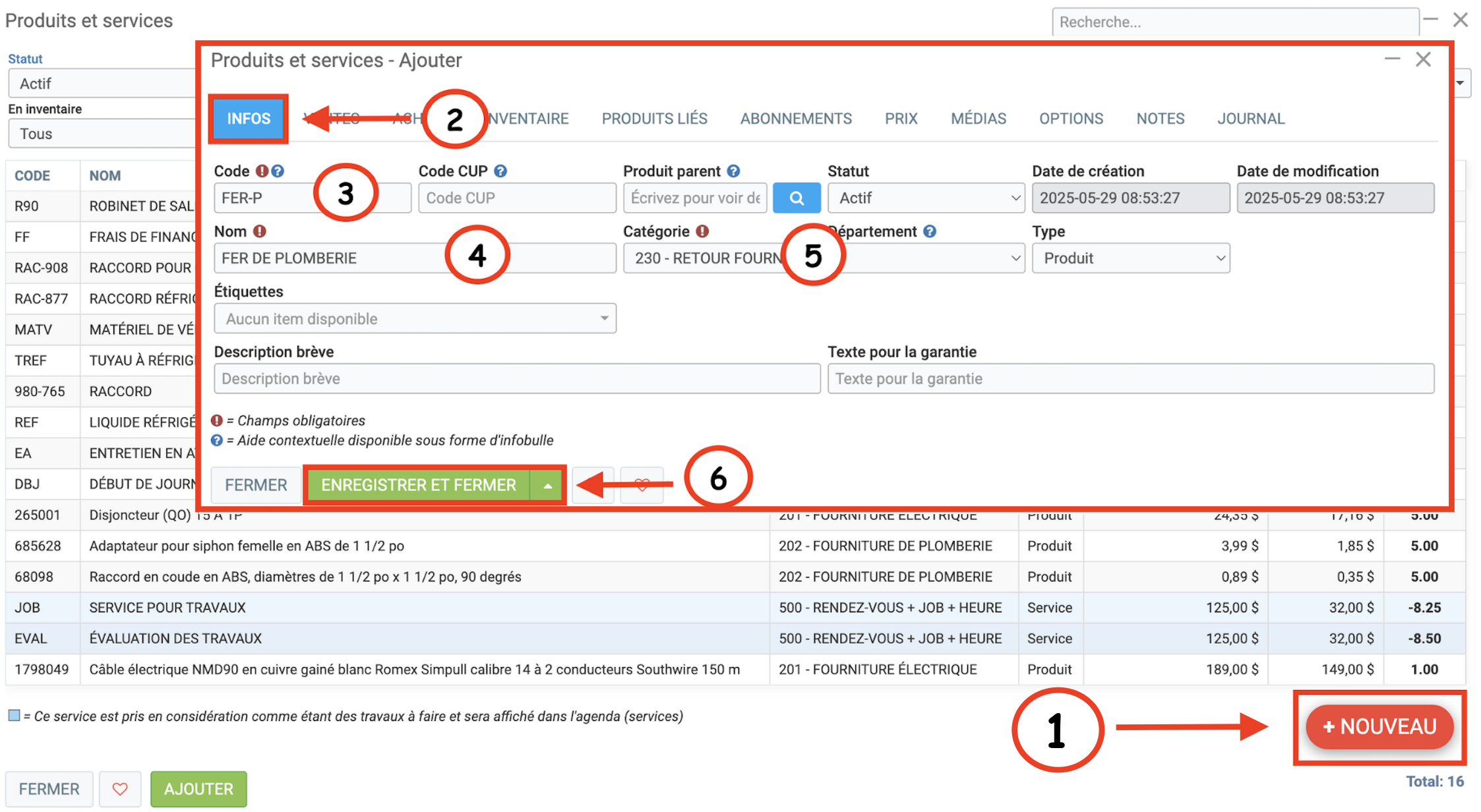Click help icon next to Code label

coord(278,171)
